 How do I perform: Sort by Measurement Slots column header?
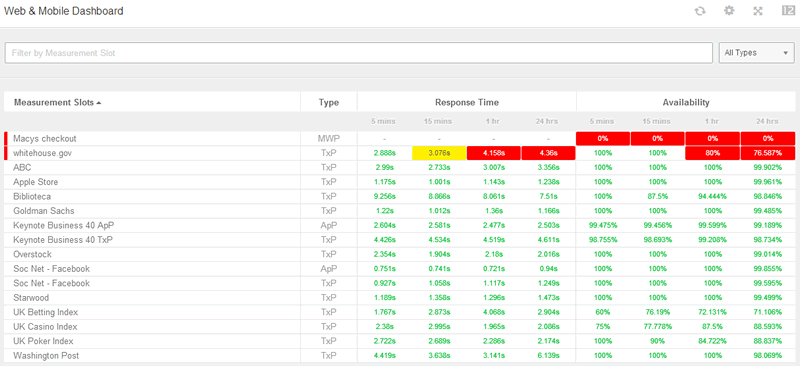tap(57, 103)
